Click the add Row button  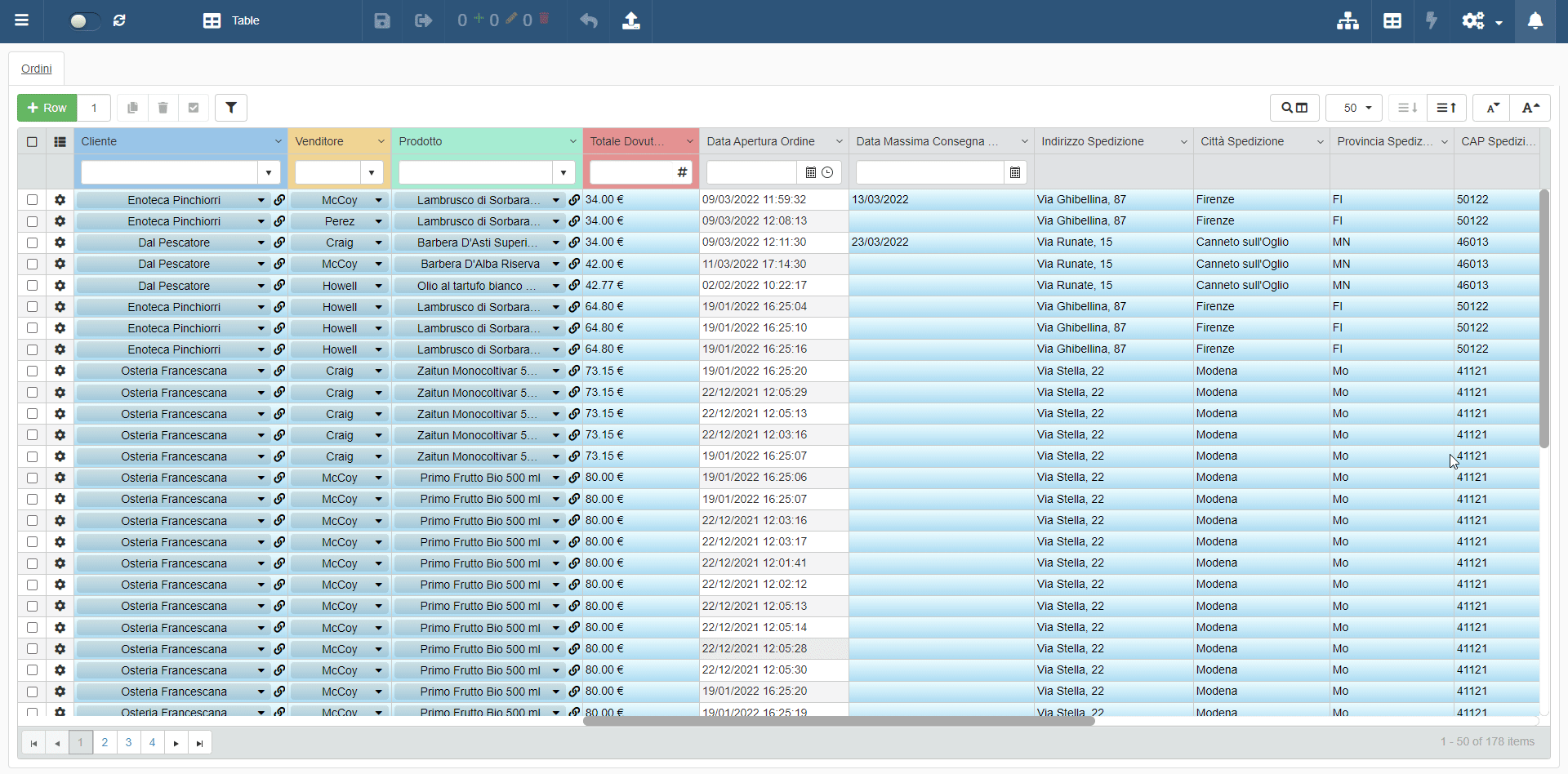click(47, 108)
